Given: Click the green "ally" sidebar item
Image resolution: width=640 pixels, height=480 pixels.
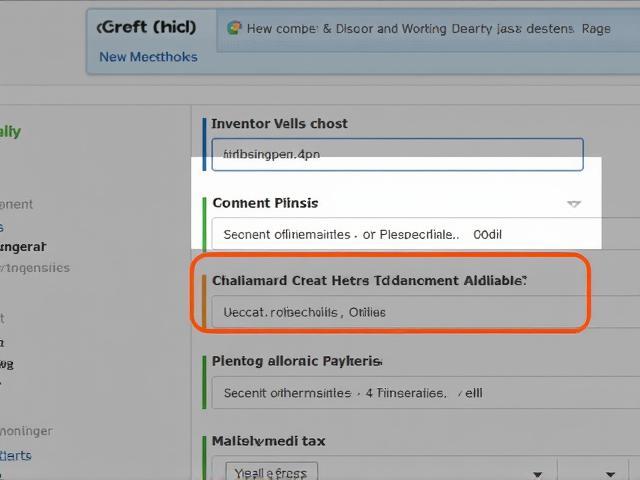Looking at the screenshot, I should coord(10,131).
